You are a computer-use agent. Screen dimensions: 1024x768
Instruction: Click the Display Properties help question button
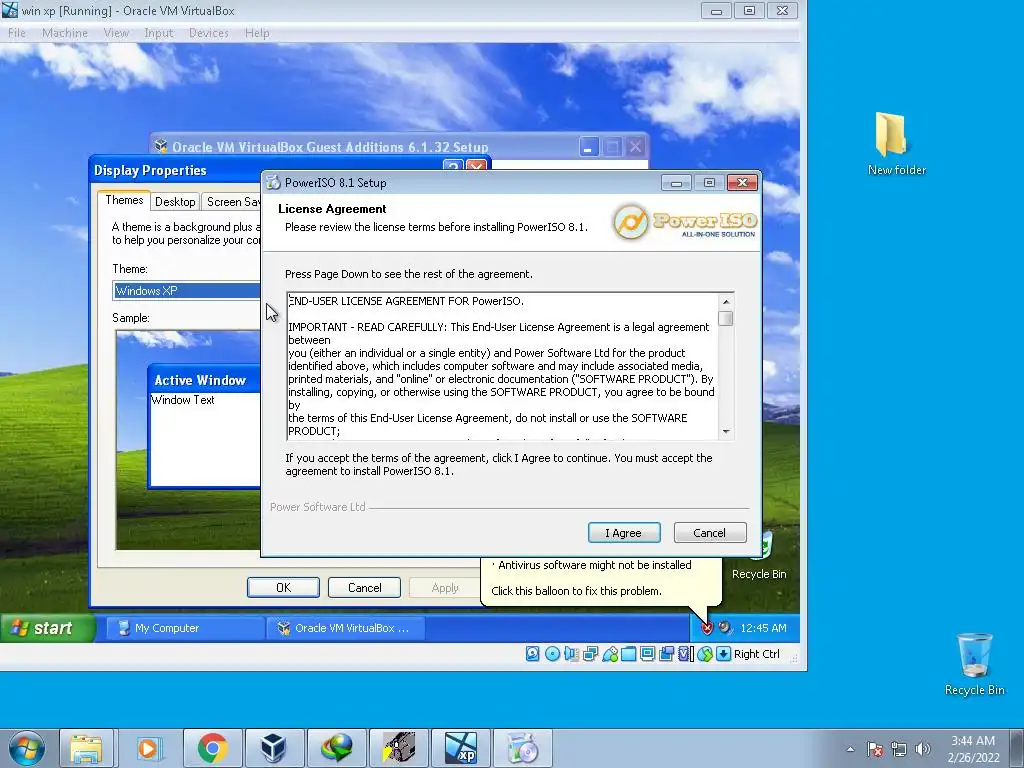[453, 166]
